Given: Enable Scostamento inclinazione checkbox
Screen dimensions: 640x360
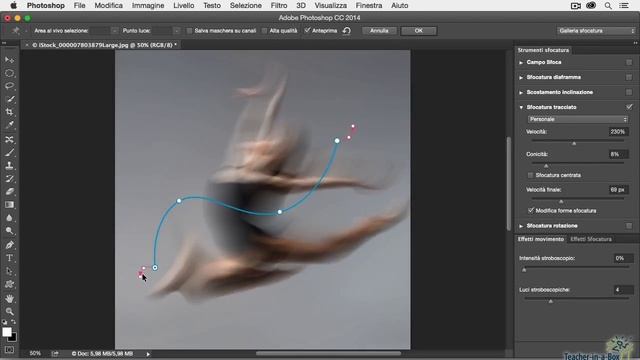Looking at the screenshot, I should pos(629,92).
